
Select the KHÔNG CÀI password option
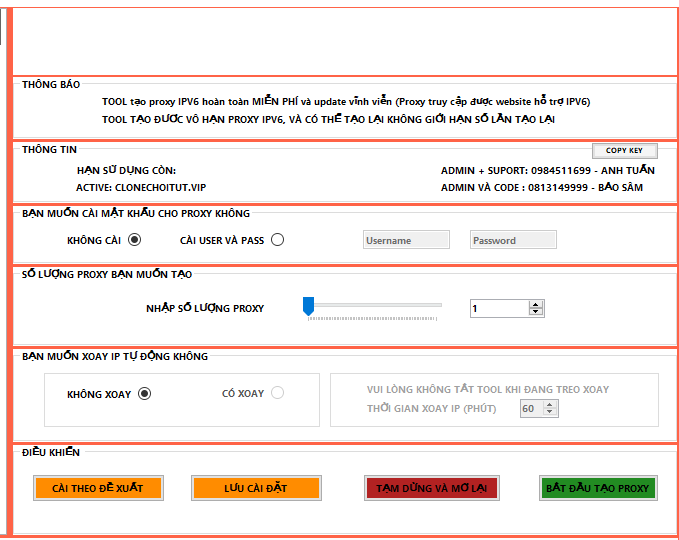[x=135, y=239]
